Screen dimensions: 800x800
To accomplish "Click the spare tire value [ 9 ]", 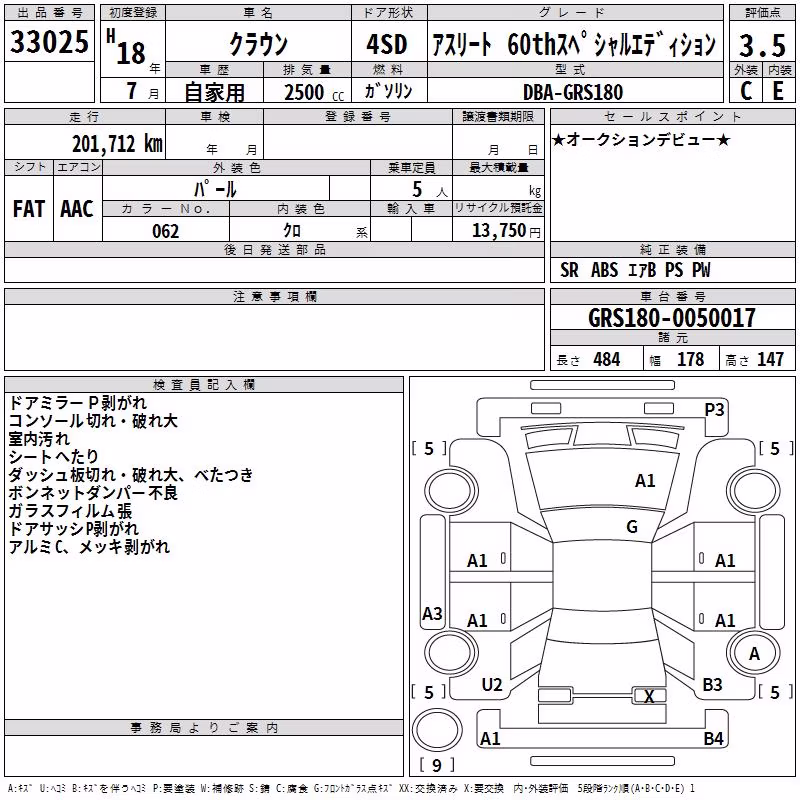I will pyautogui.click(x=437, y=765).
